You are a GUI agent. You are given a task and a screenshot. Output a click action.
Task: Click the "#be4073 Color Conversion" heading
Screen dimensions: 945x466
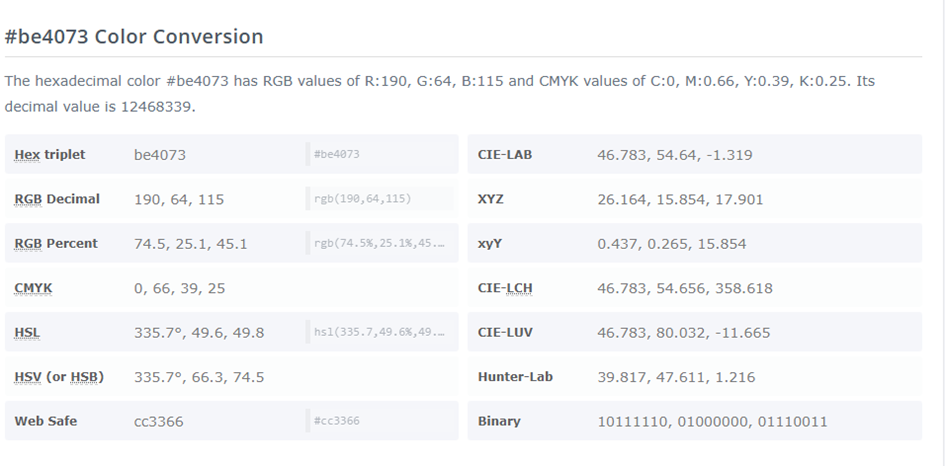pyautogui.click(x=134, y=37)
